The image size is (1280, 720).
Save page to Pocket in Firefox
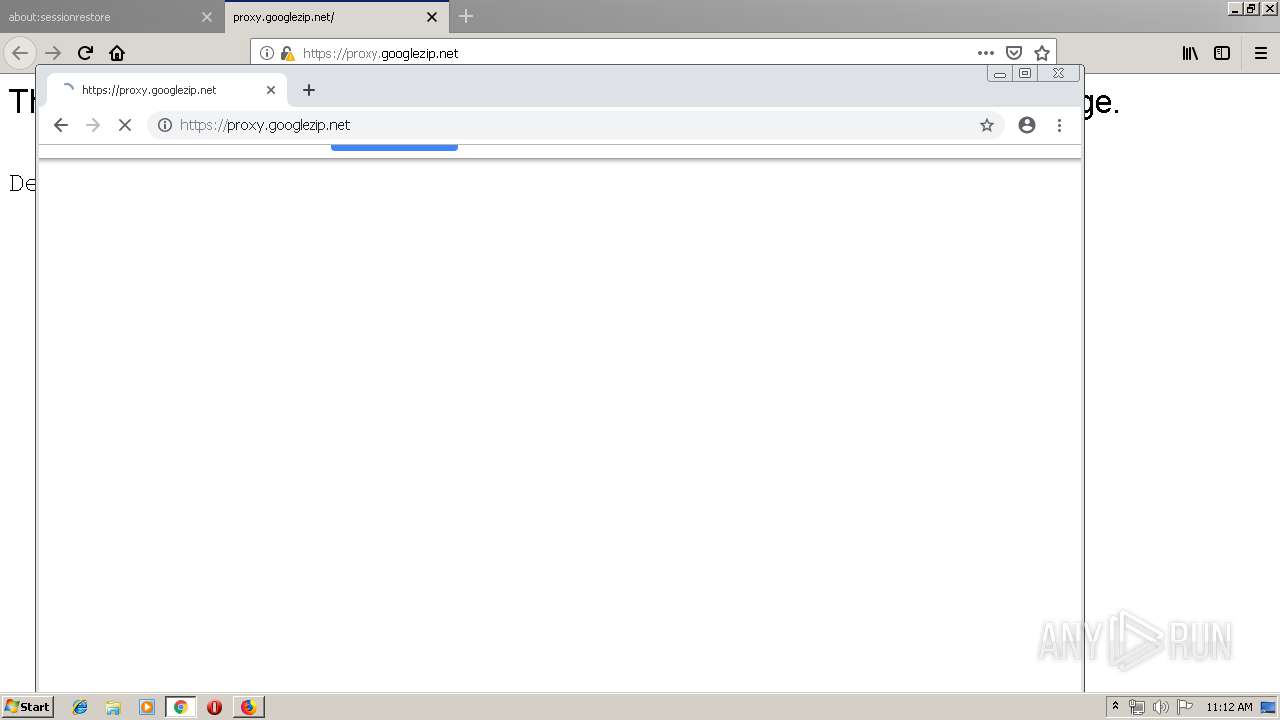(x=1014, y=53)
